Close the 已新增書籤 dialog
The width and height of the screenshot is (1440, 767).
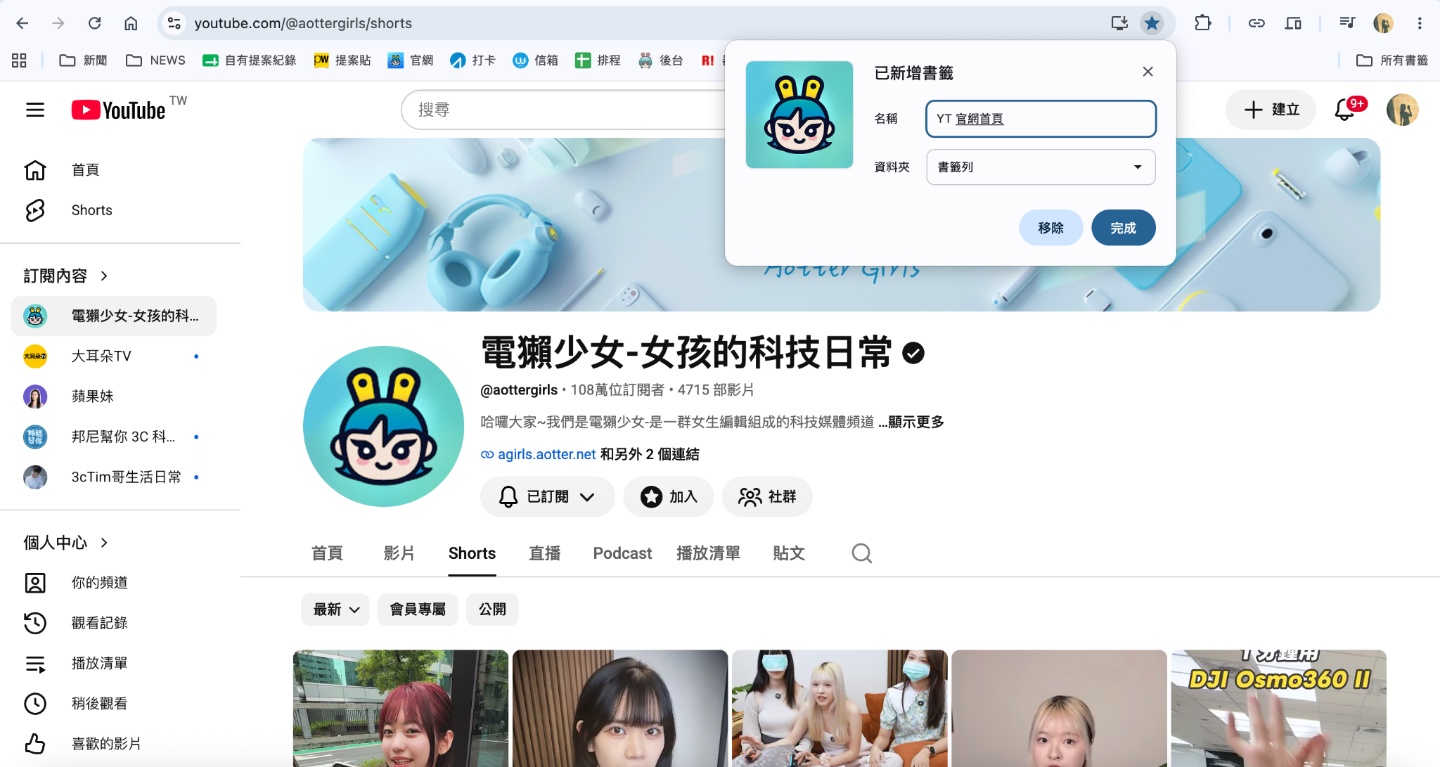pyautogui.click(x=1148, y=71)
